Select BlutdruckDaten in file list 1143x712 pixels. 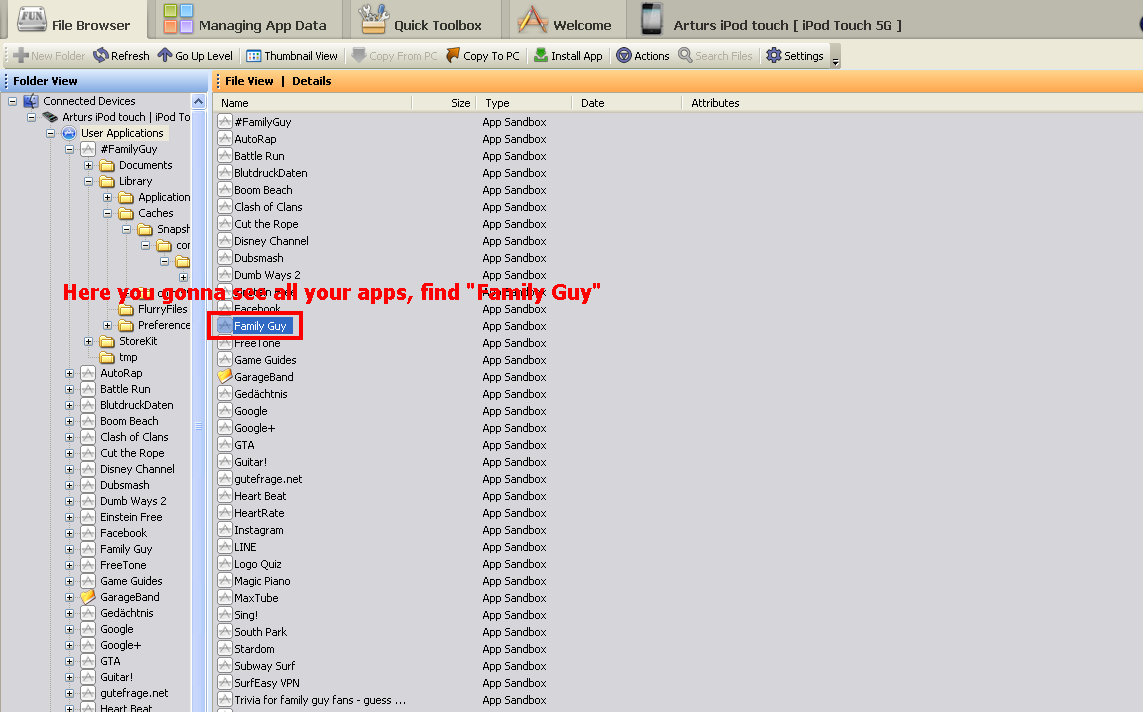(270, 173)
